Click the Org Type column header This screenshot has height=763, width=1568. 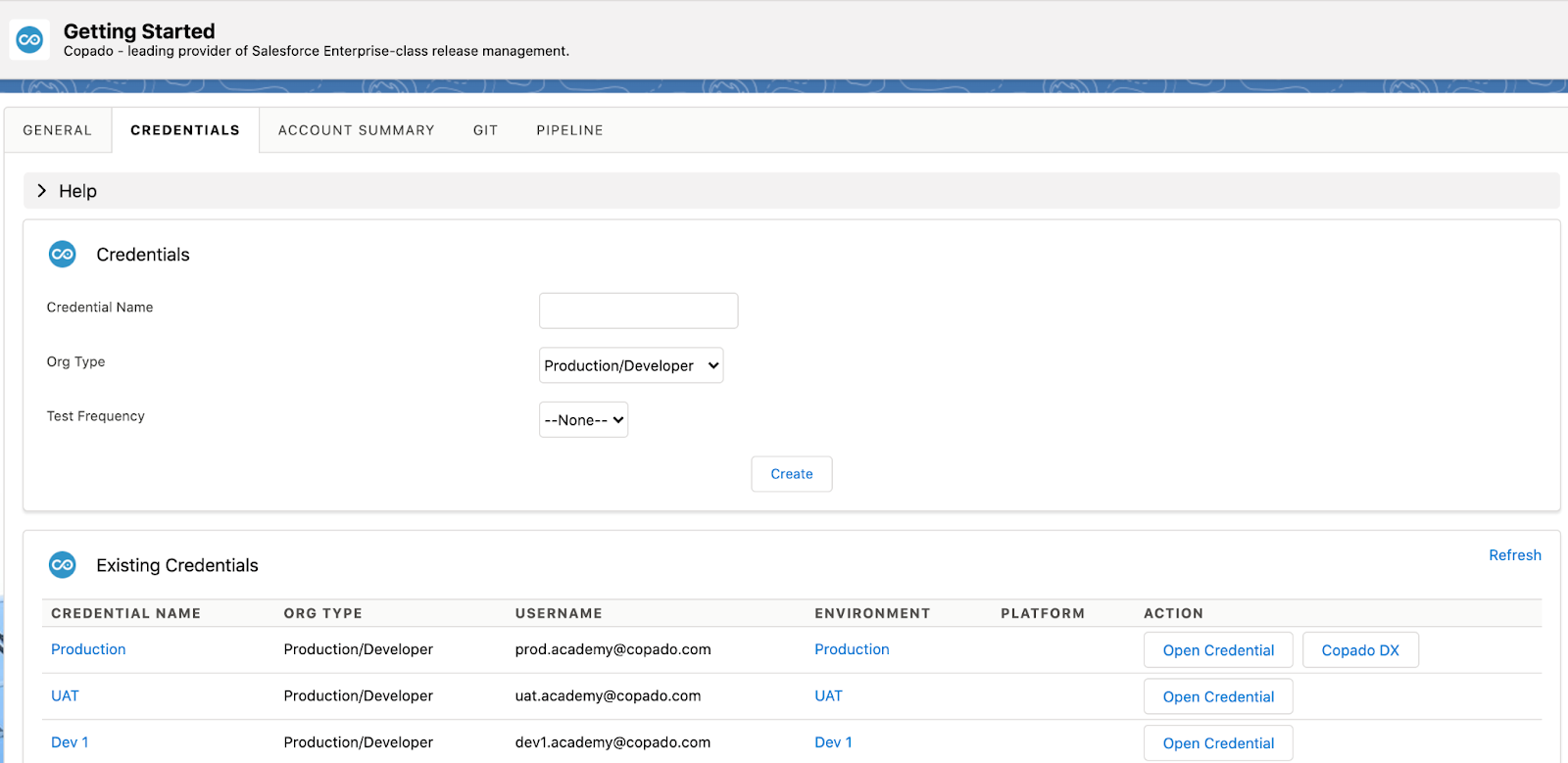323,613
